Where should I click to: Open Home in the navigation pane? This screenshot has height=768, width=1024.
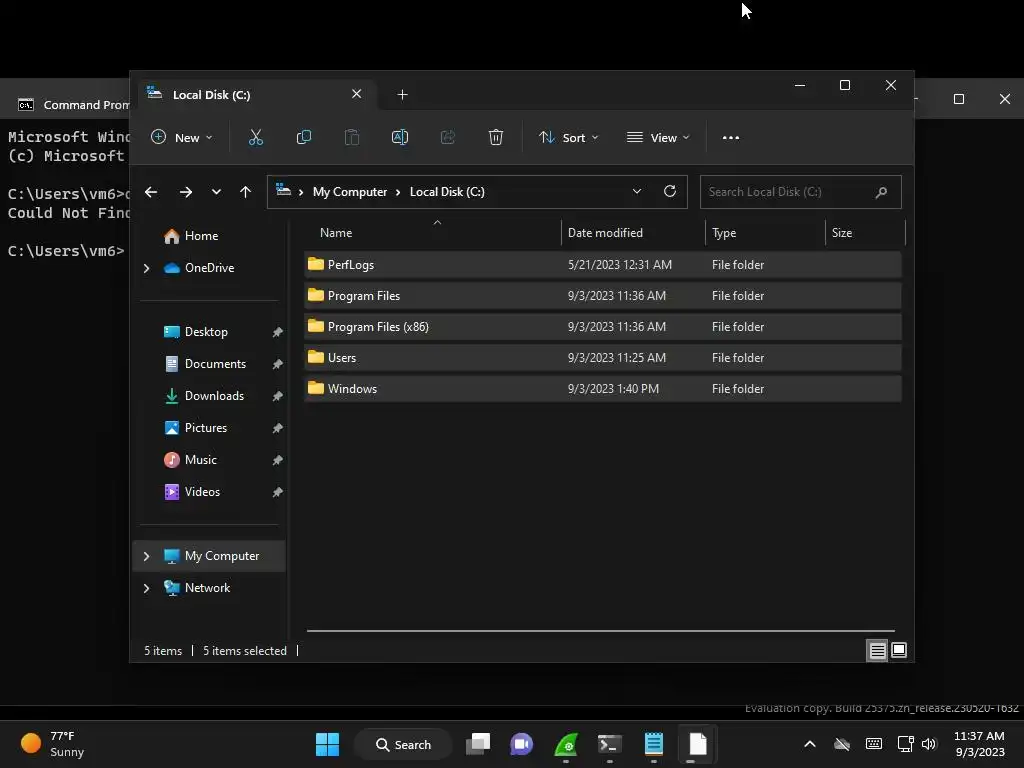(x=201, y=236)
